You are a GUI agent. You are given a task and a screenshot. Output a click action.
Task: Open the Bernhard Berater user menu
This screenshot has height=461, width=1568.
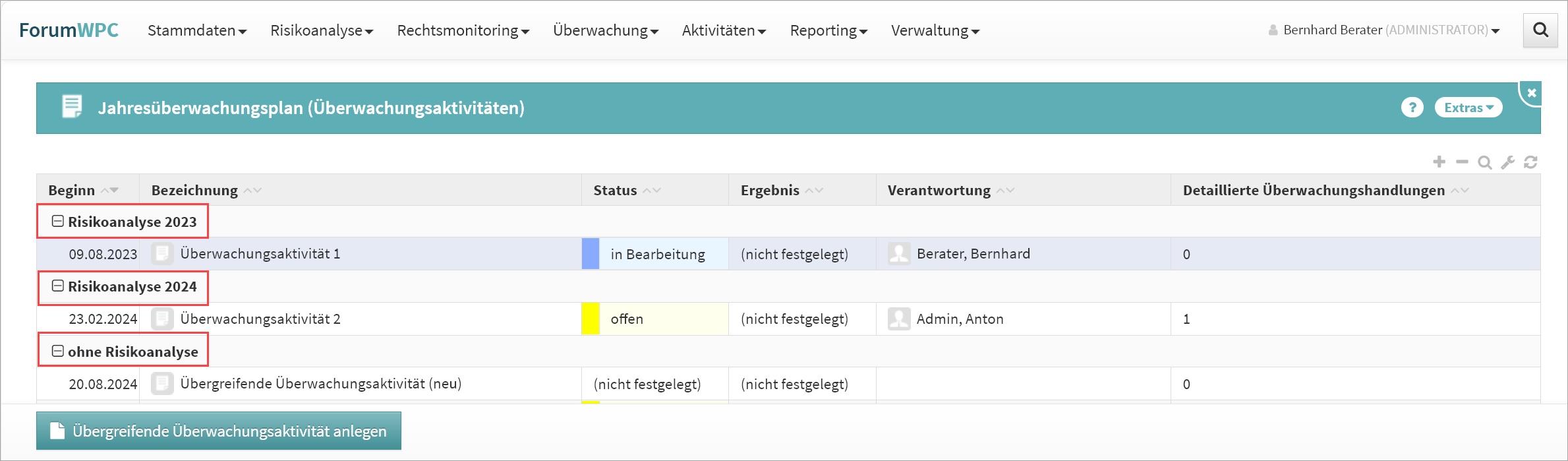[x=1384, y=30]
